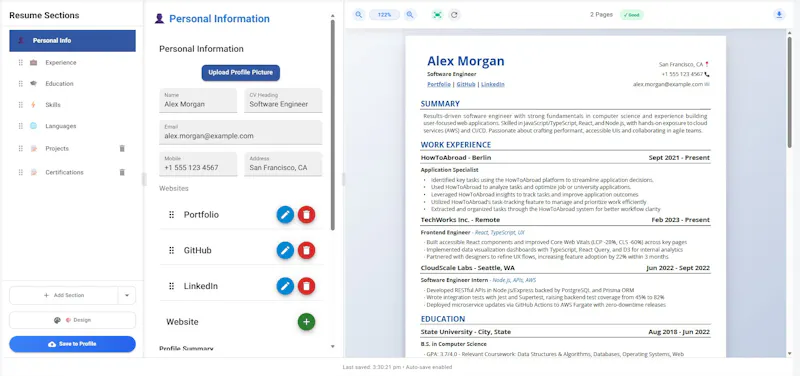This screenshot has width=800, height=376.
Task: Click the form scroll-down arrow
Action: tap(333, 346)
